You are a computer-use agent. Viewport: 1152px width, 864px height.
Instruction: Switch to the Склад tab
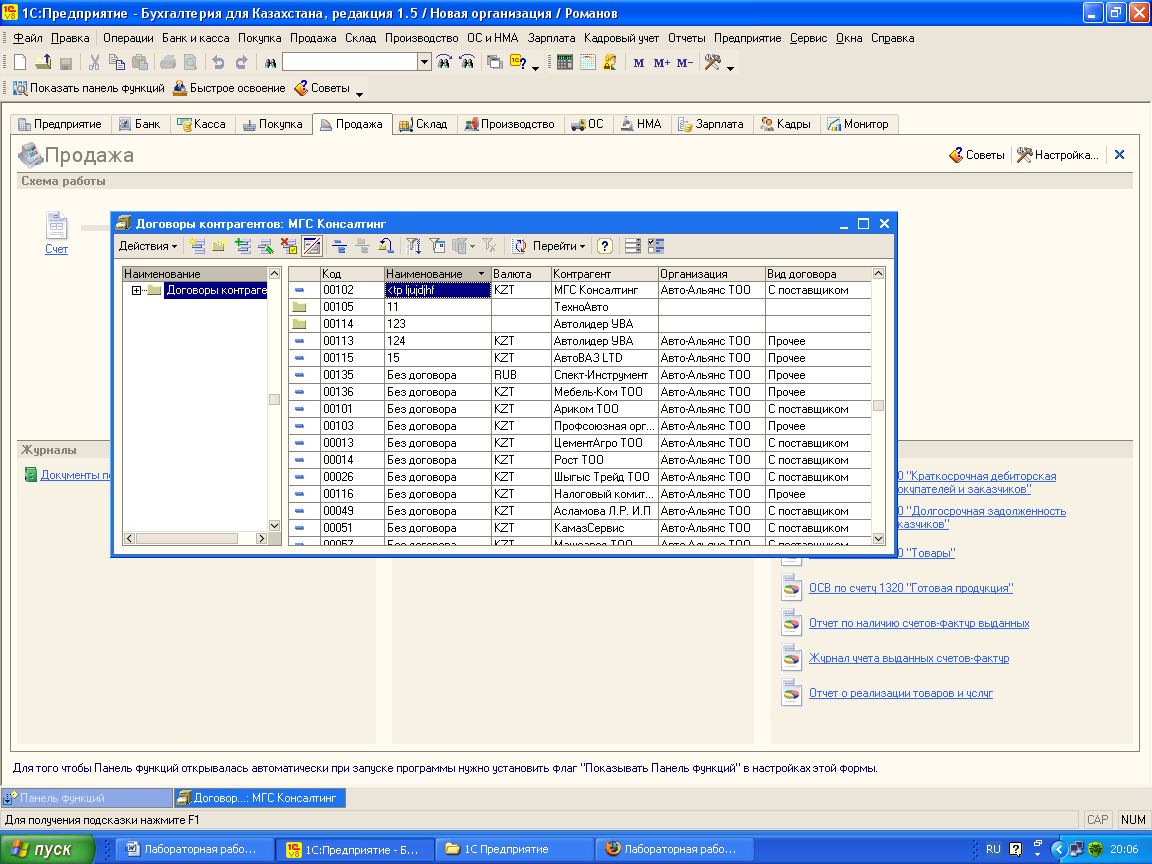pos(423,124)
